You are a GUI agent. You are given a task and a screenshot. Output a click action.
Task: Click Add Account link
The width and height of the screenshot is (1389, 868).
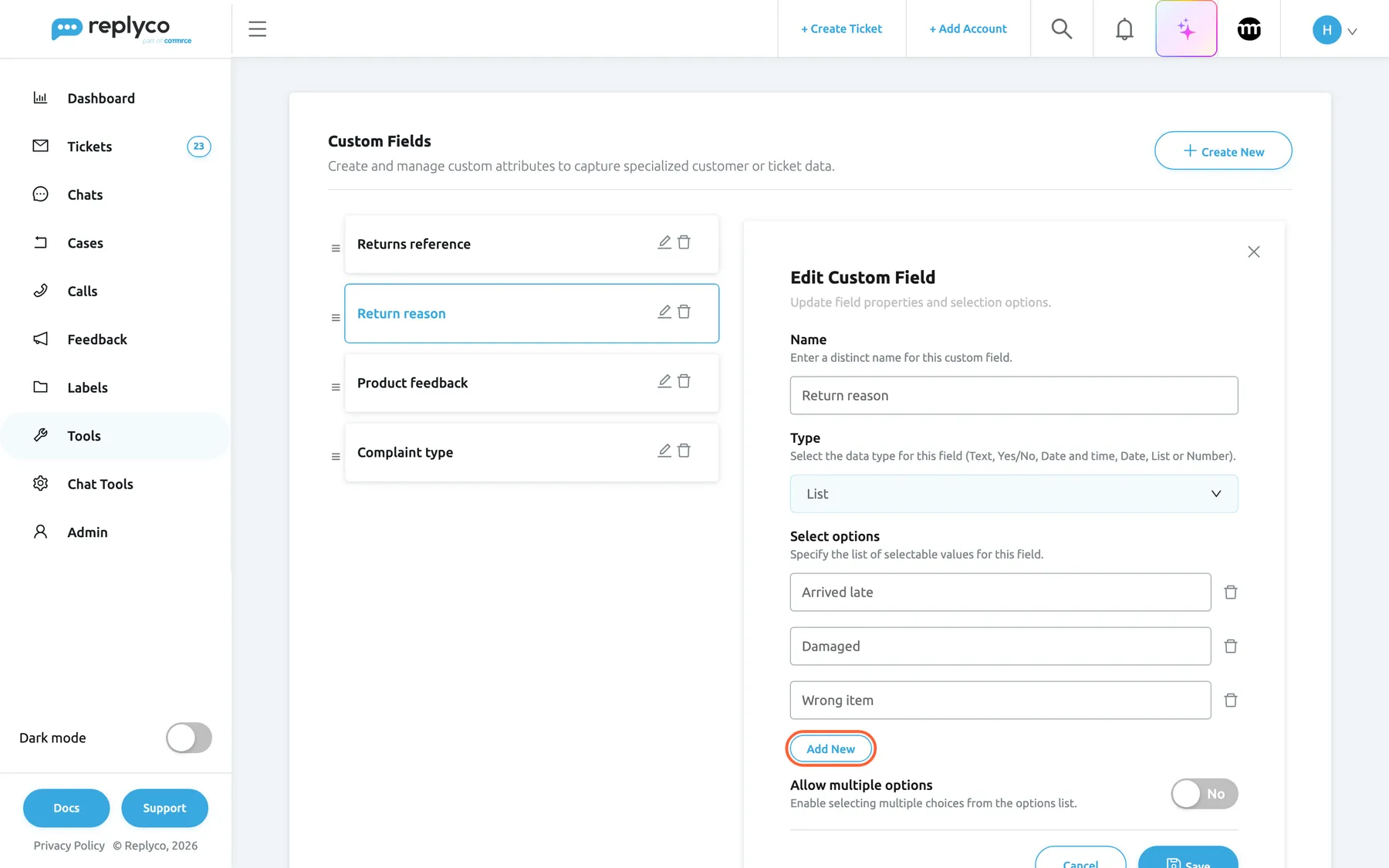coord(968,29)
